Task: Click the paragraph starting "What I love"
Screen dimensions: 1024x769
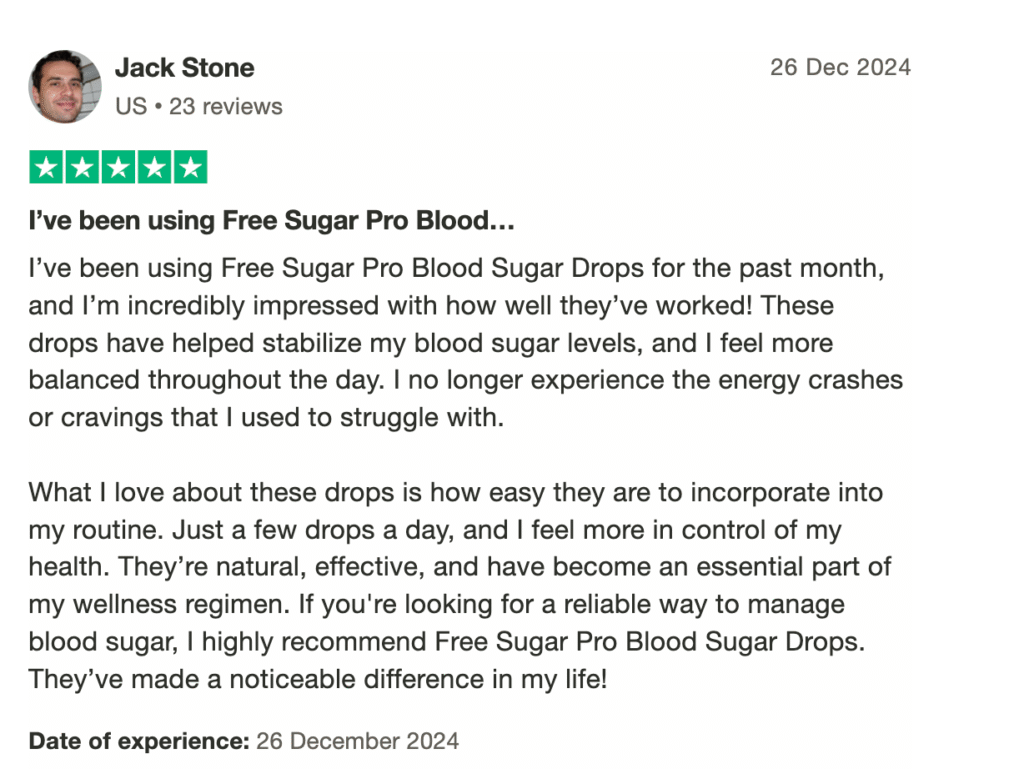Action: point(455,493)
